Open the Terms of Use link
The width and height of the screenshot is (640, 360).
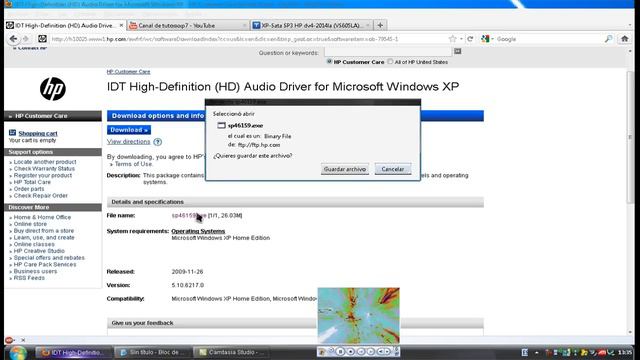click(133, 164)
